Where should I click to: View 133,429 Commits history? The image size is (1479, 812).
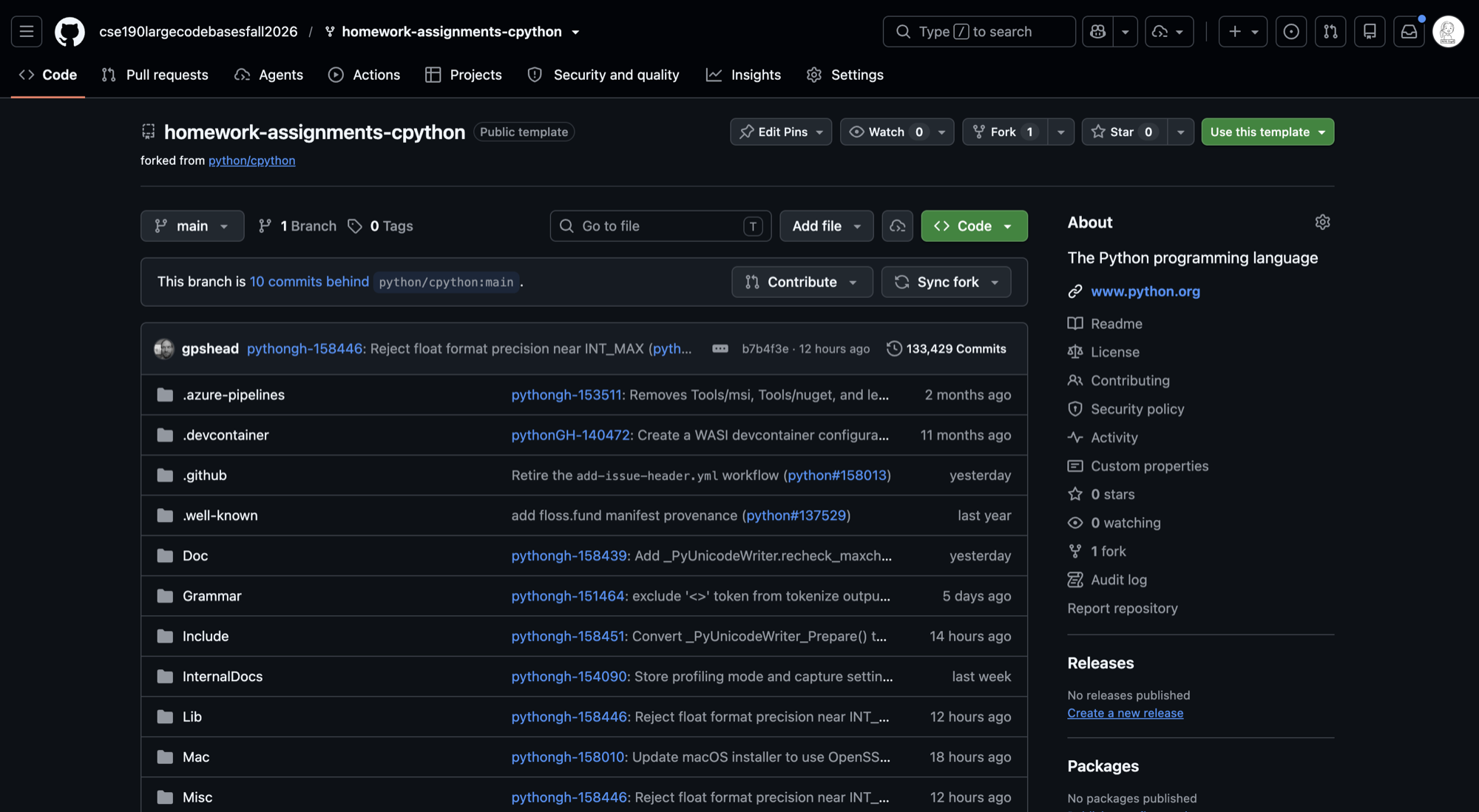pos(947,349)
